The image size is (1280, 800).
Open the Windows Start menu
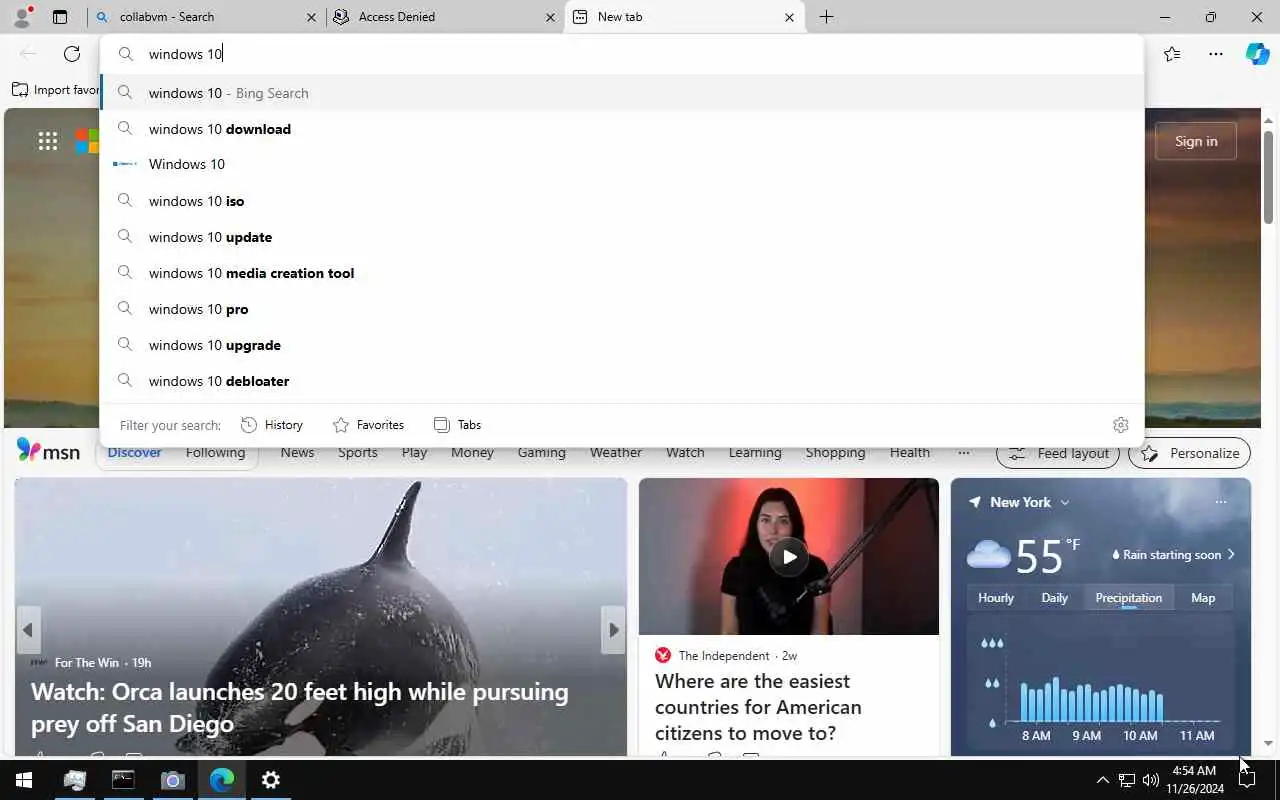[24, 780]
